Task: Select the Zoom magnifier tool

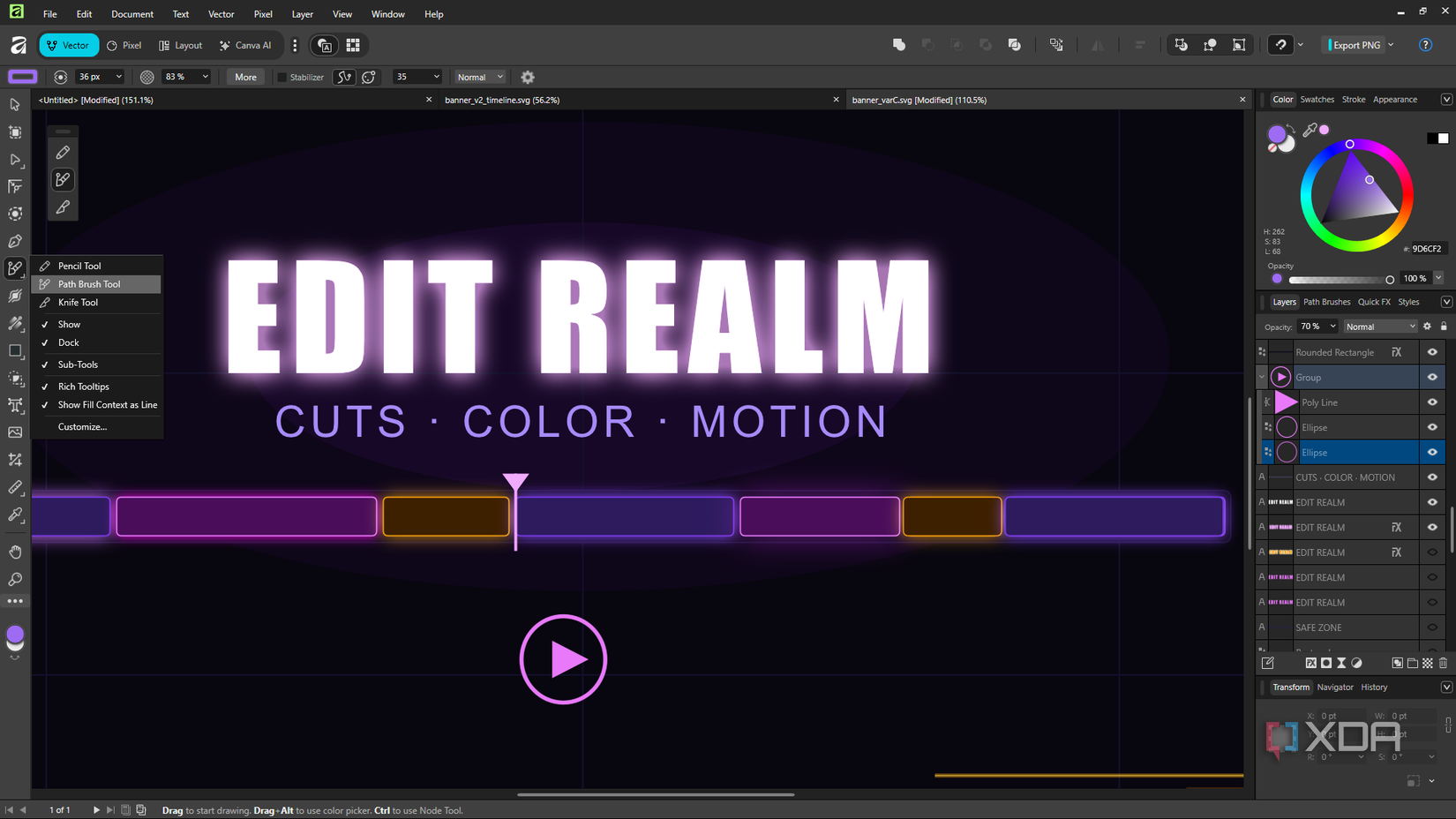Action: tap(15, 580)
